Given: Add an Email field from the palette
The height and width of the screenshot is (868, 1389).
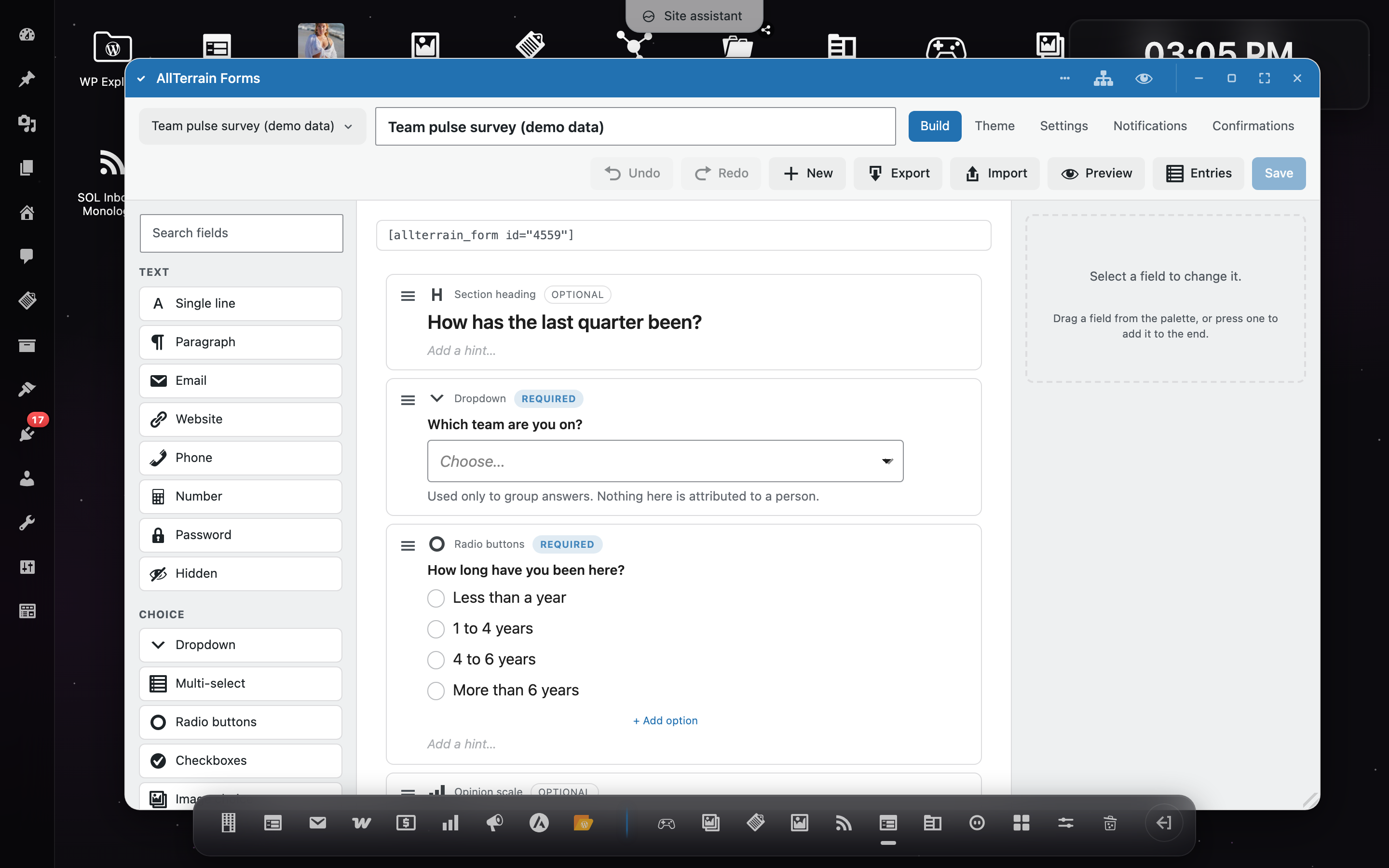Looking at the screenshot, I should 241,380.
